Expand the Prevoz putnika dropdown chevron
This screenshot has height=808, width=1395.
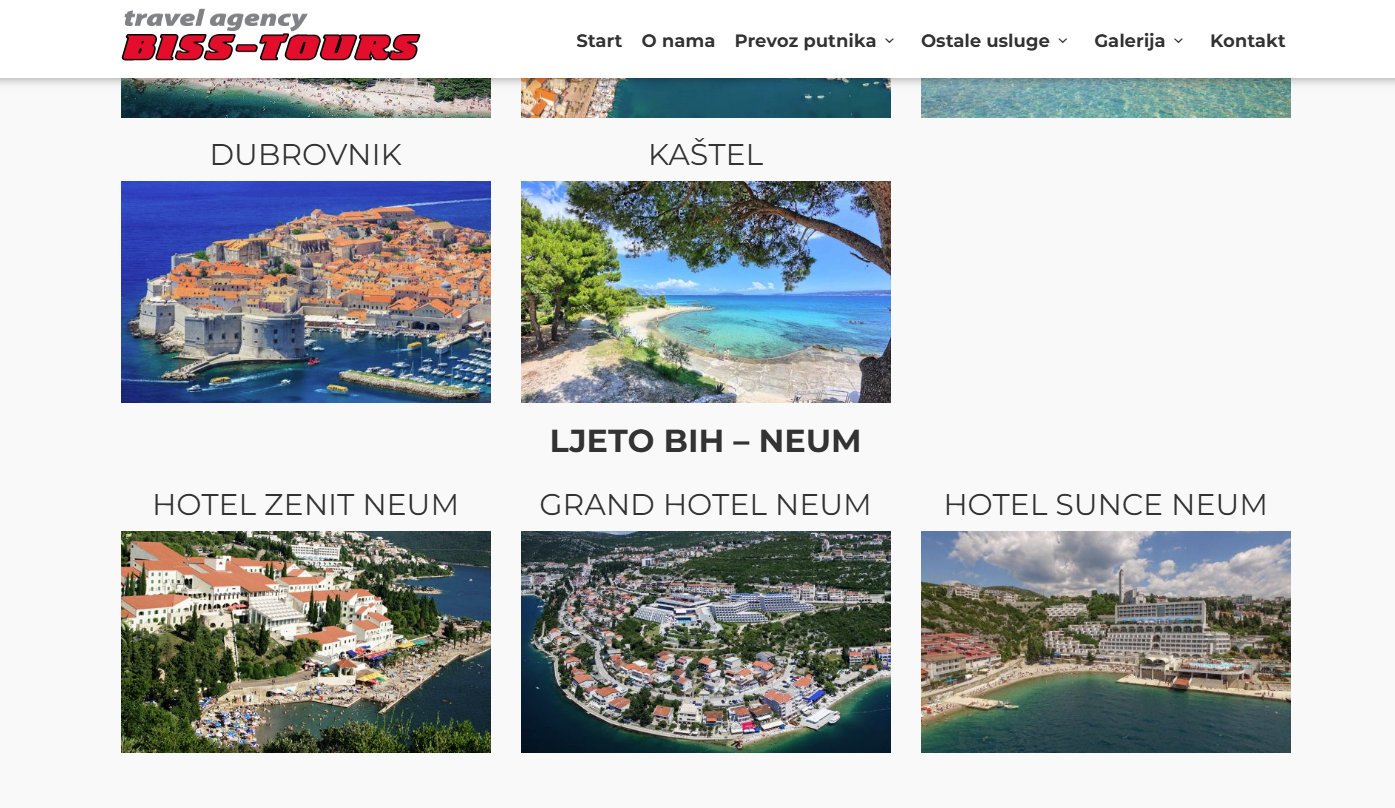tap(889, 41)
